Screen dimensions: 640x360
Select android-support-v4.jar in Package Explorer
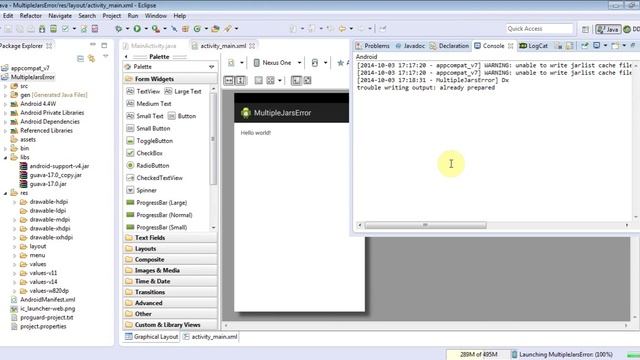coord(59,166)
